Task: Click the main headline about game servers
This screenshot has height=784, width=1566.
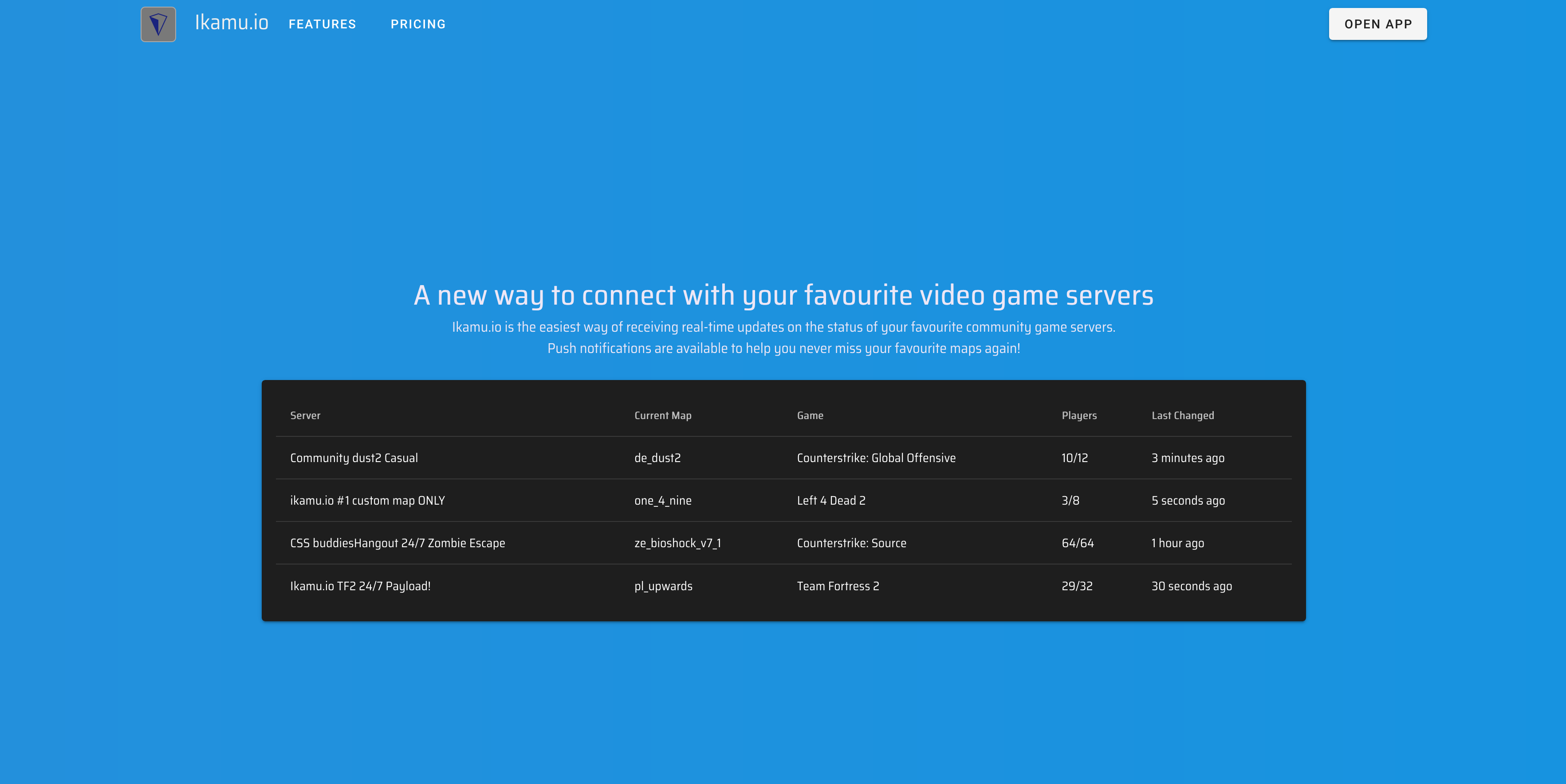Action: coord(783,295)
